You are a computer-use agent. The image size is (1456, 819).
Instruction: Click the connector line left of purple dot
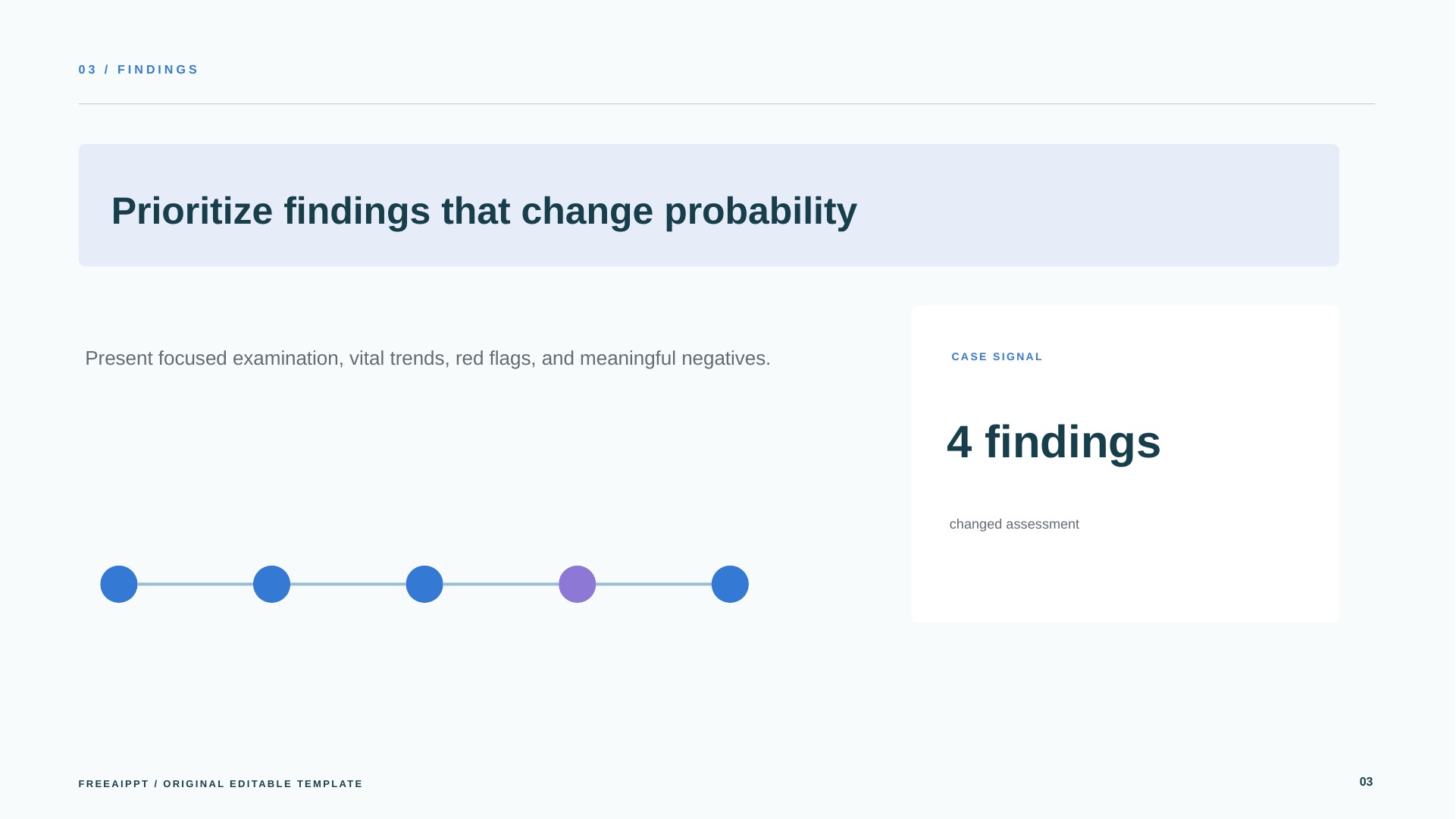501,584
